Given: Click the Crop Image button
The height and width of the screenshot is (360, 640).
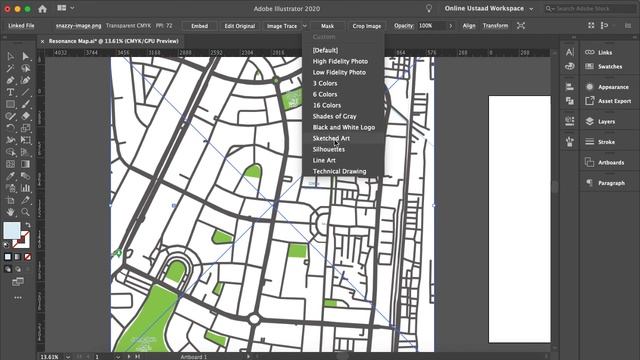Looking at the screenshot, I should (x=367, y=26).
